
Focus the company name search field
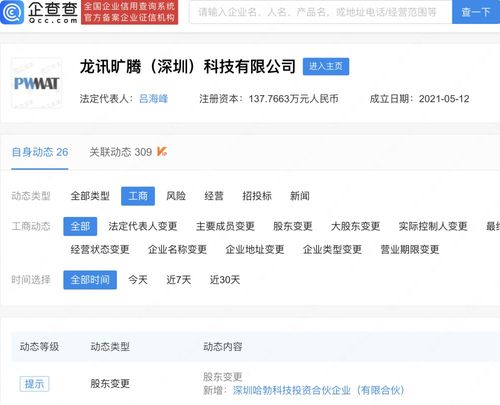[x=320, y=12]
